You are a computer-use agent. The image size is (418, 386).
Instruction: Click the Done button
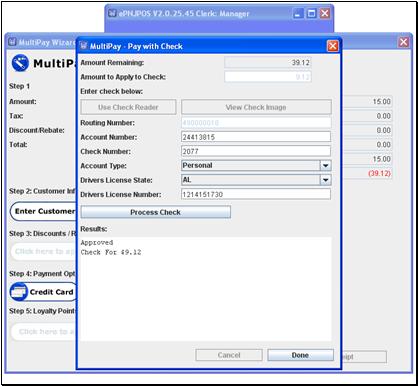[x=300, y=355]
